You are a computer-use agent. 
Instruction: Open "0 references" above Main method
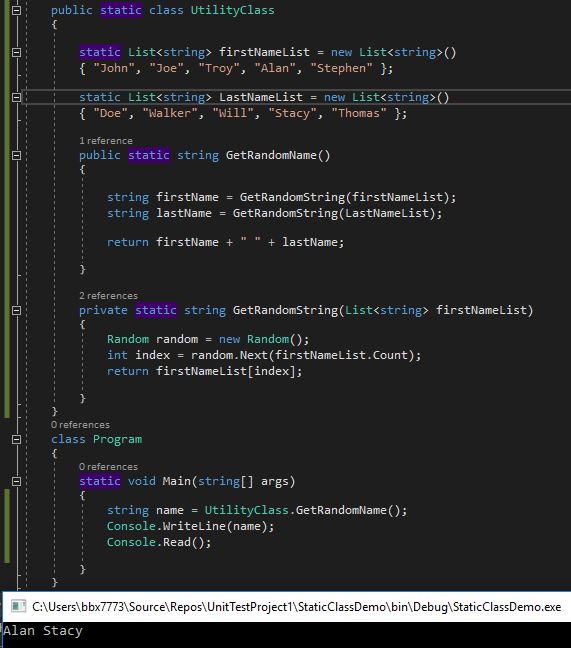coord(108,467)
